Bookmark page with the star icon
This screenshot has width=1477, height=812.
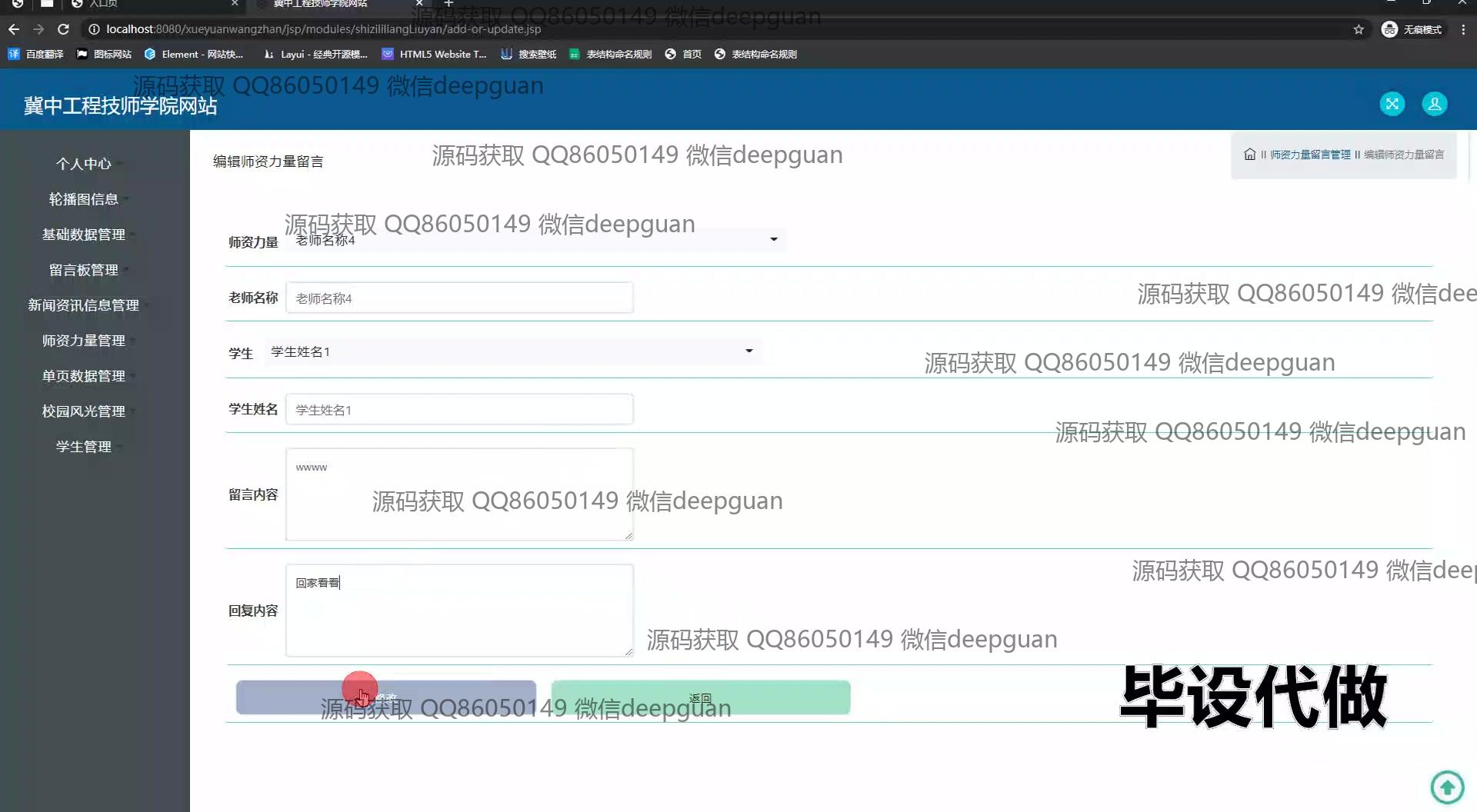click(x=1359, y=29)
